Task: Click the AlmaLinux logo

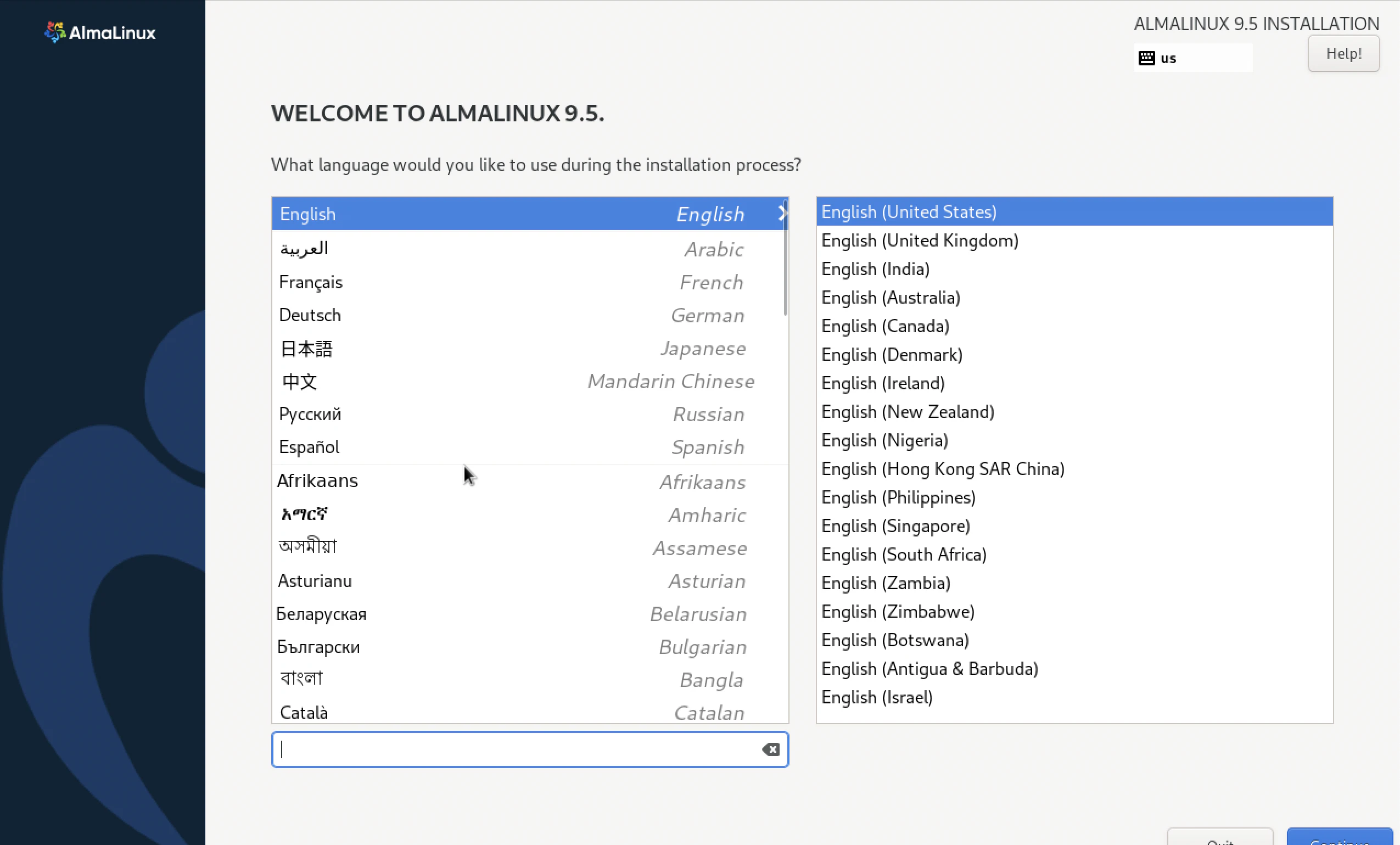Action: (x=99, y=32)
